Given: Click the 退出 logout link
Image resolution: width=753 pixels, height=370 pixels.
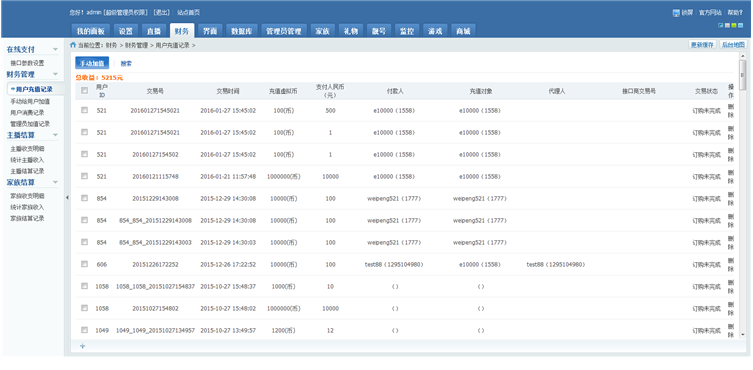Looking at the screenshot, I should pyautogui.click(x=162, y=12).
